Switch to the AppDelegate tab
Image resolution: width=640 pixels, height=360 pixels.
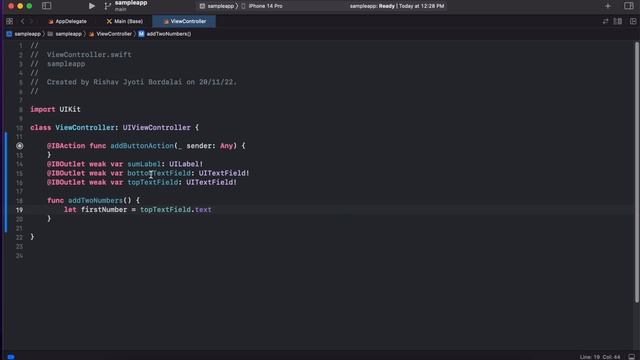point(67,21)
